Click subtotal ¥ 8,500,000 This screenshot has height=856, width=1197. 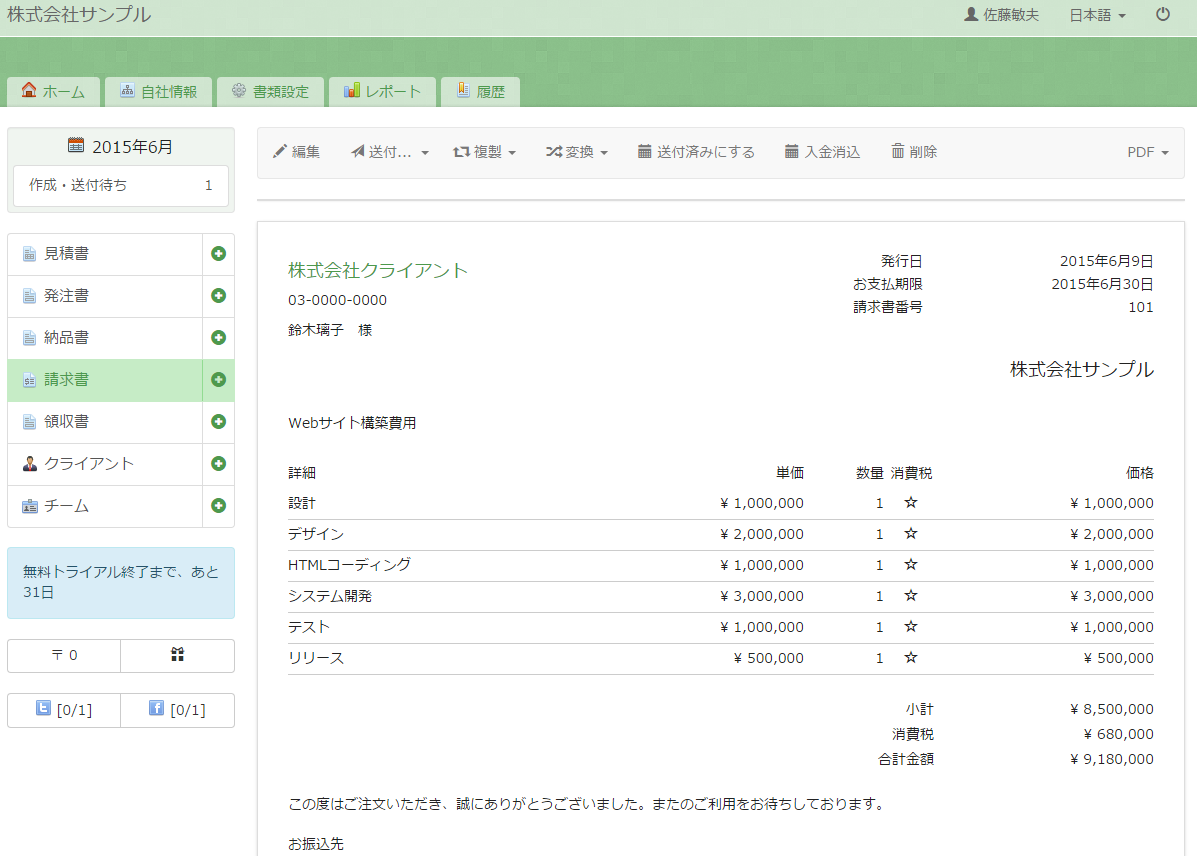tap(1112, 709)
